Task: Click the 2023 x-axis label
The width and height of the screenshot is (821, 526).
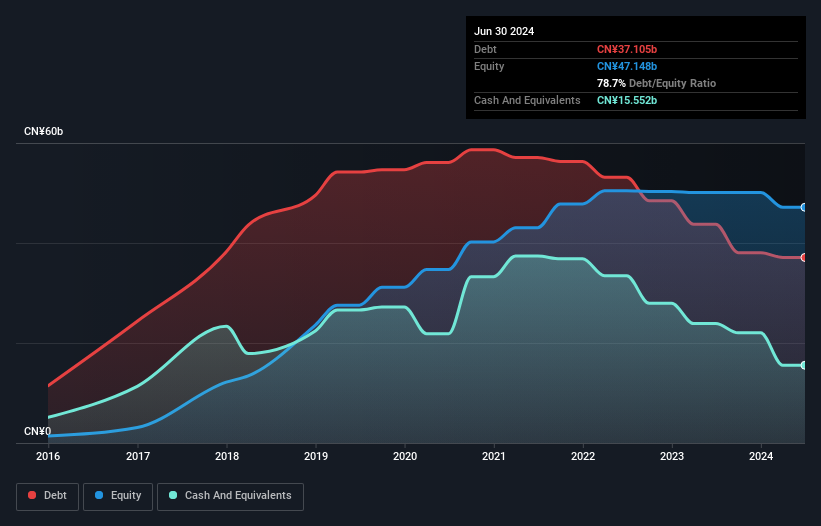Action: (672, 456)
